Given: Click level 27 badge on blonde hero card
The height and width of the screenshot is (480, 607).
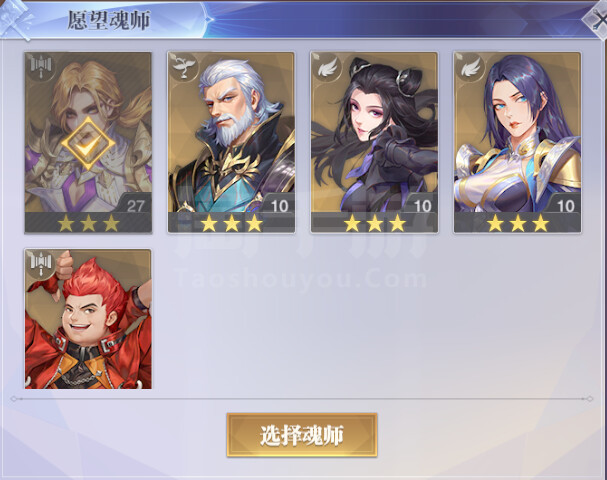Looking at the screenshot, I should (x=135, y=206).
